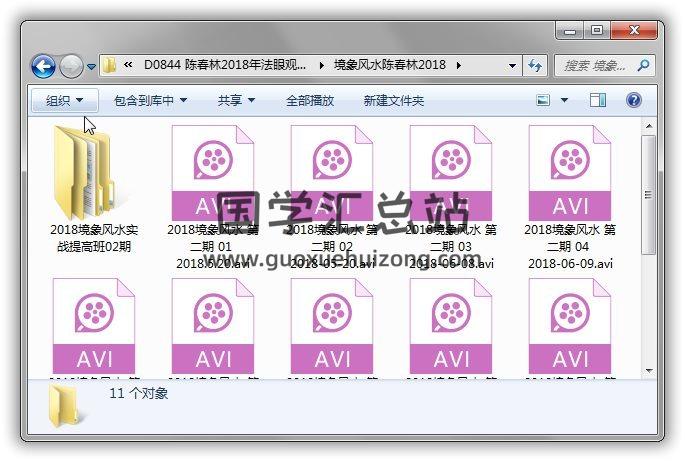Open the 包含到库中 dropdown menu
Image resolution: width=685 pixels, height=462 pixels.
[x=150, y=100]
